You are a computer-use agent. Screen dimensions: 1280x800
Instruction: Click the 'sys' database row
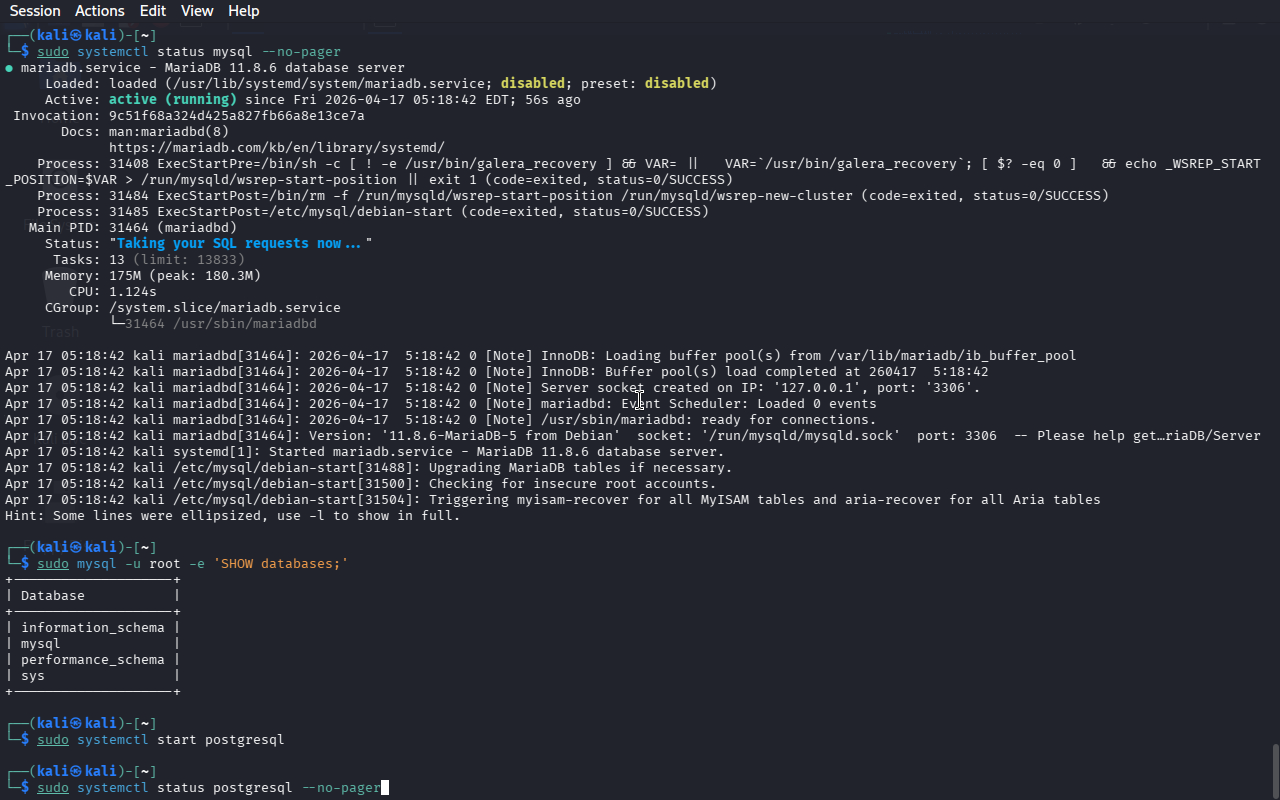[33, 675]
